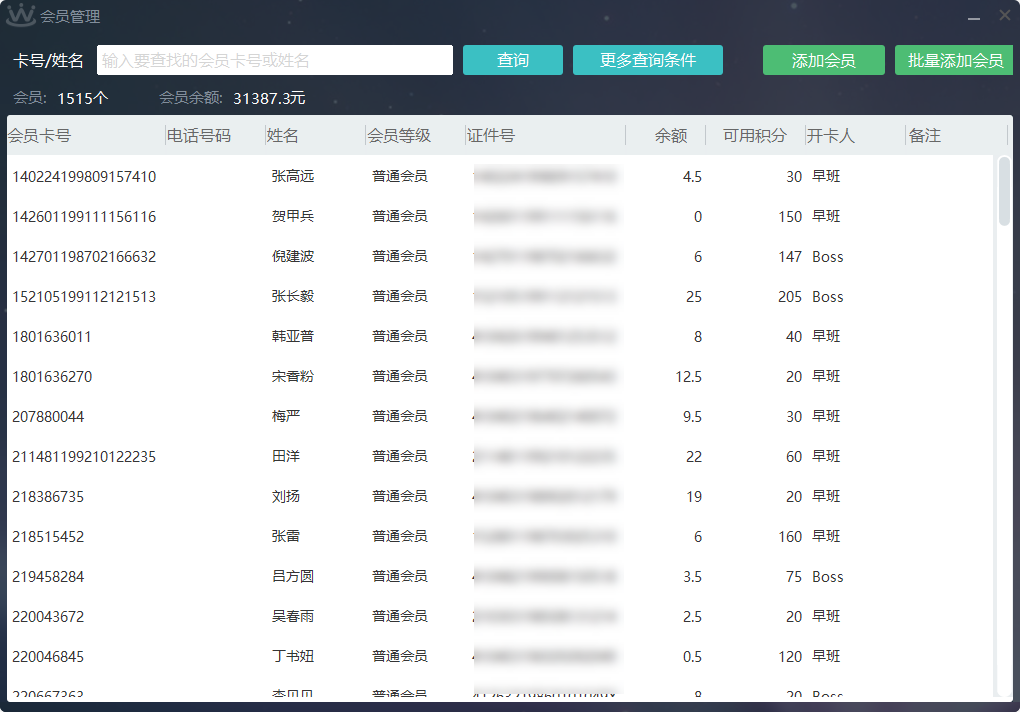Image resolution: width=1020 pixels, height=712 pixels.
Task: Select card number 218515452
Action: click(x=48, y=536)
